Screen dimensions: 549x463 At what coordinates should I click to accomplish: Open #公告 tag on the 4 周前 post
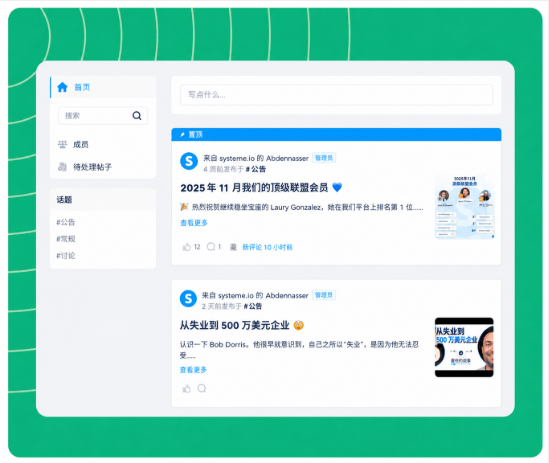pyautogui.click(x=256, y=169)
